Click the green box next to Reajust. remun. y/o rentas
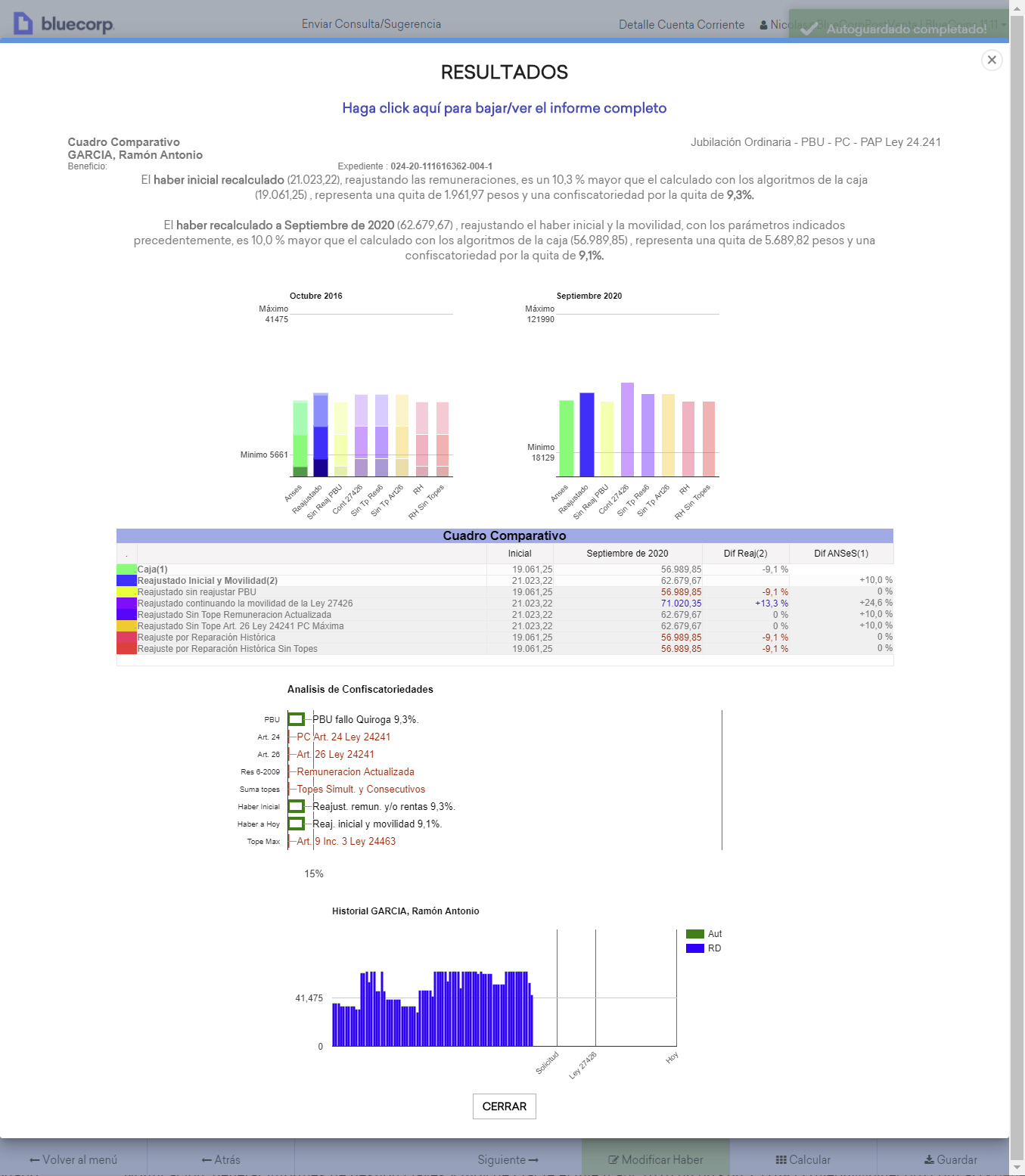1025x1176 pixels. (296, 806)
